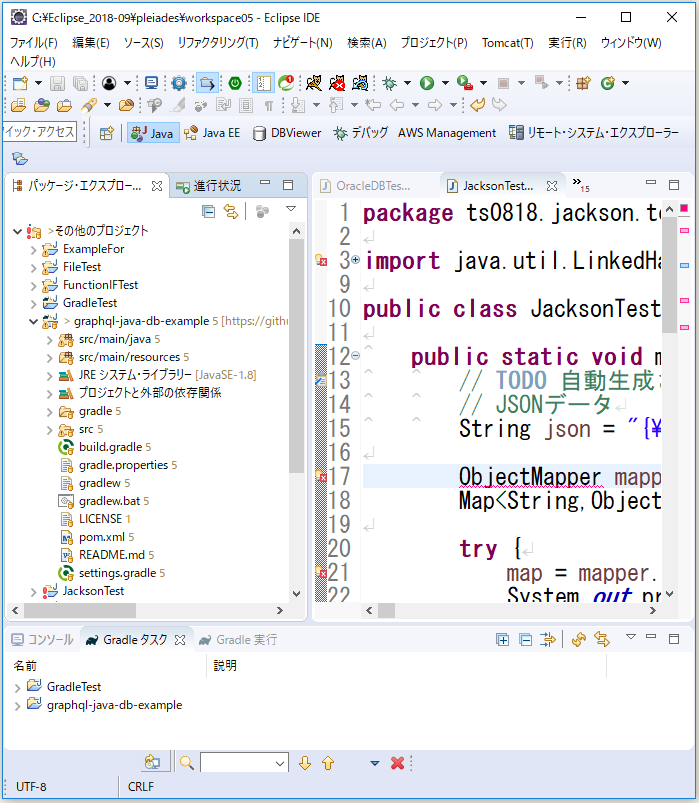
Task: Restart Tomcat using the third cat icon
Action: click(x=360, y=83)
